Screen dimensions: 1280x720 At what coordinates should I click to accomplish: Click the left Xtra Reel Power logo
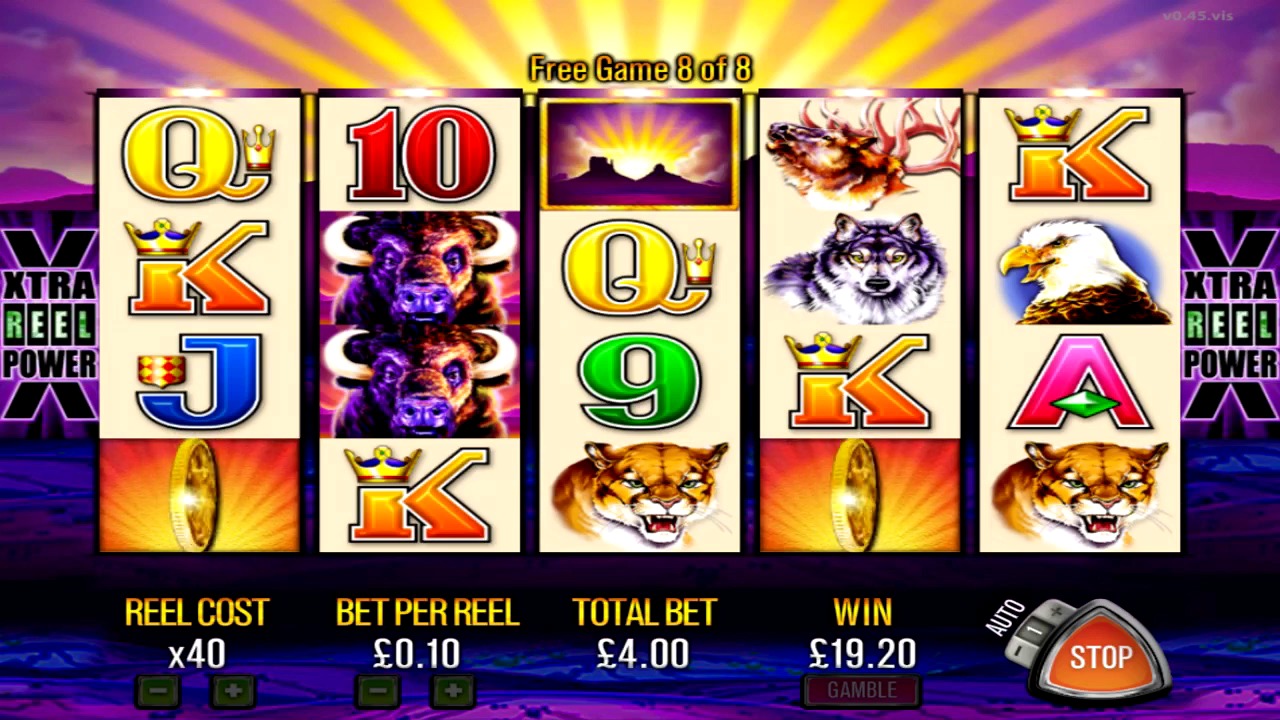pyautogui.click(x=48, y=325)
